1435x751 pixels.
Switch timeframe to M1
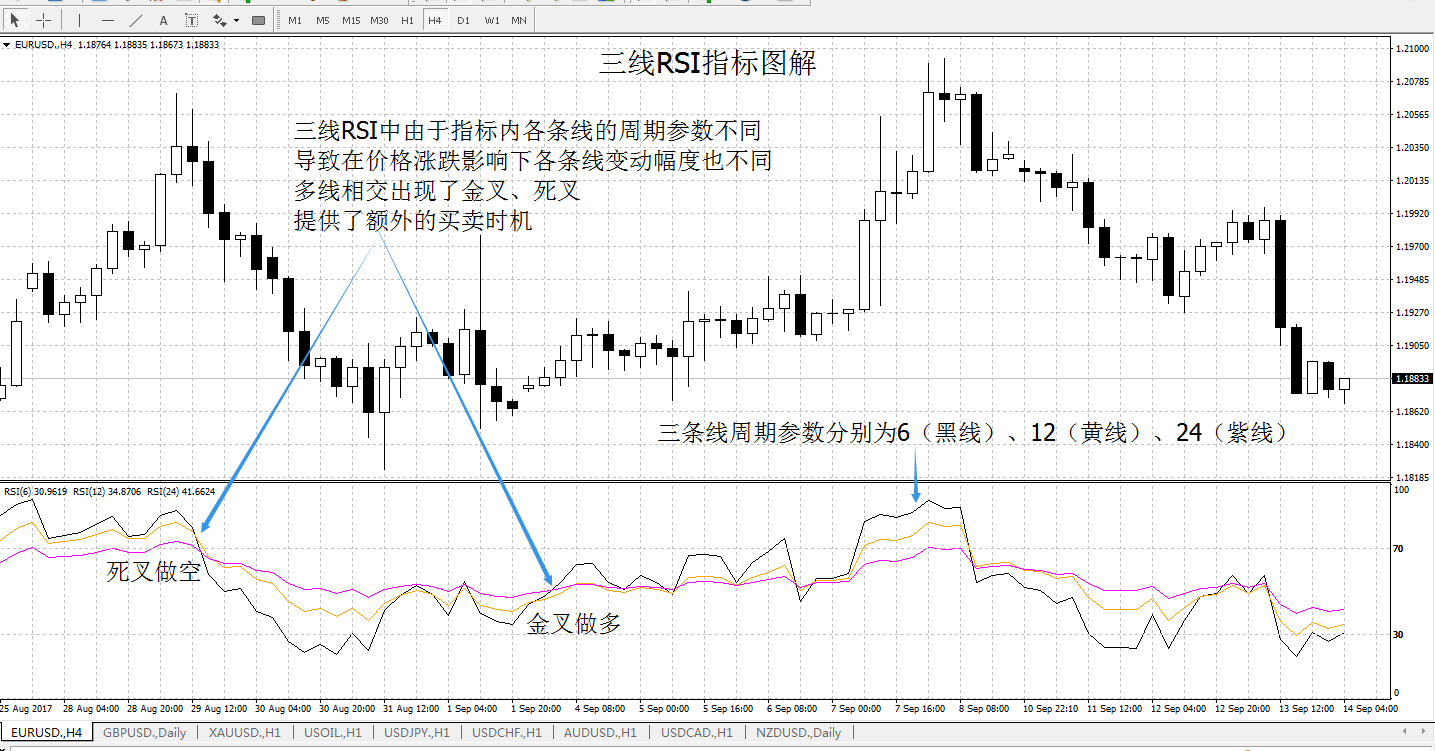pos(294,20)
